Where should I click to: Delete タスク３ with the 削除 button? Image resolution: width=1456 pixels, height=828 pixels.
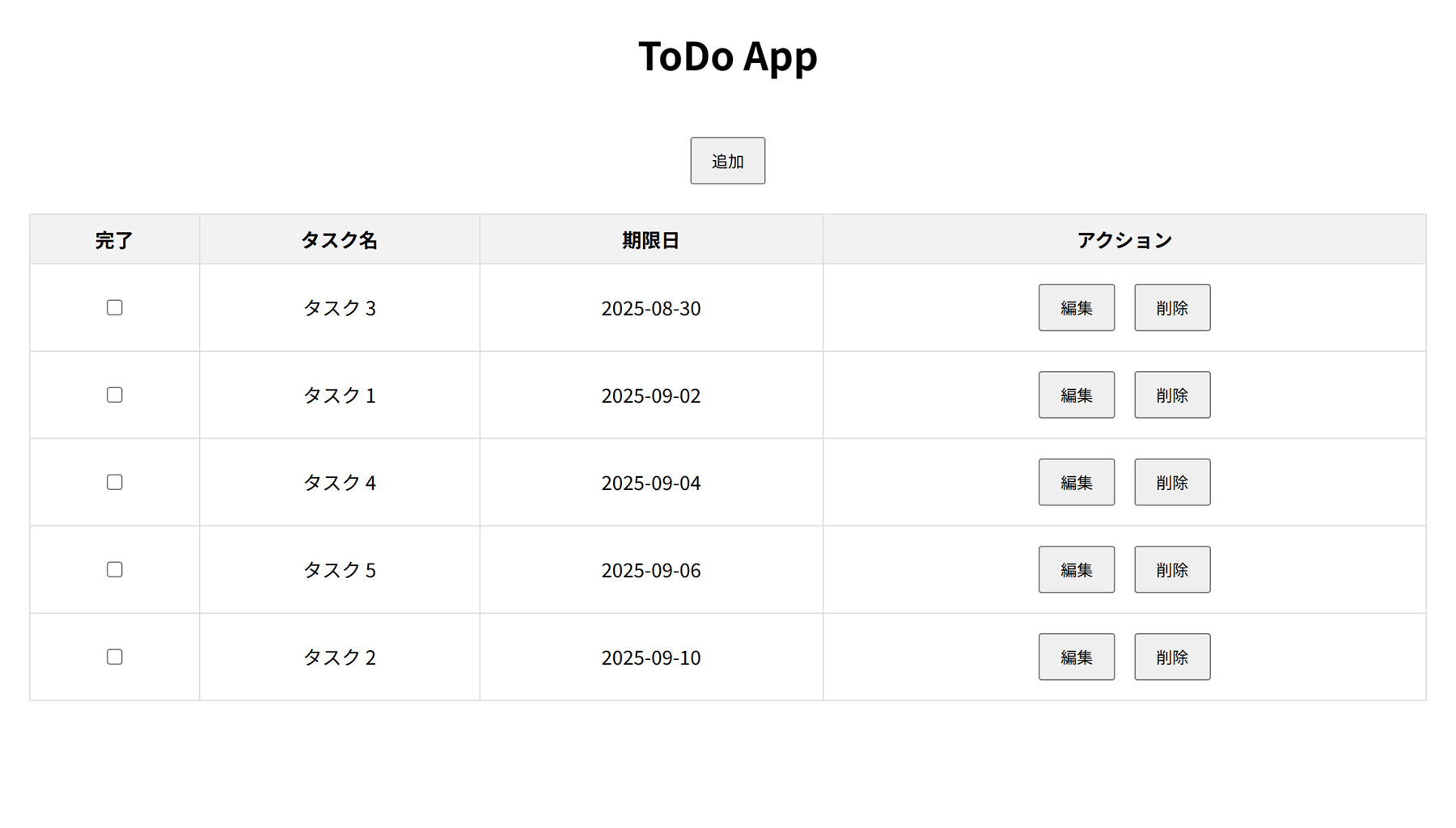(1171, 307)
